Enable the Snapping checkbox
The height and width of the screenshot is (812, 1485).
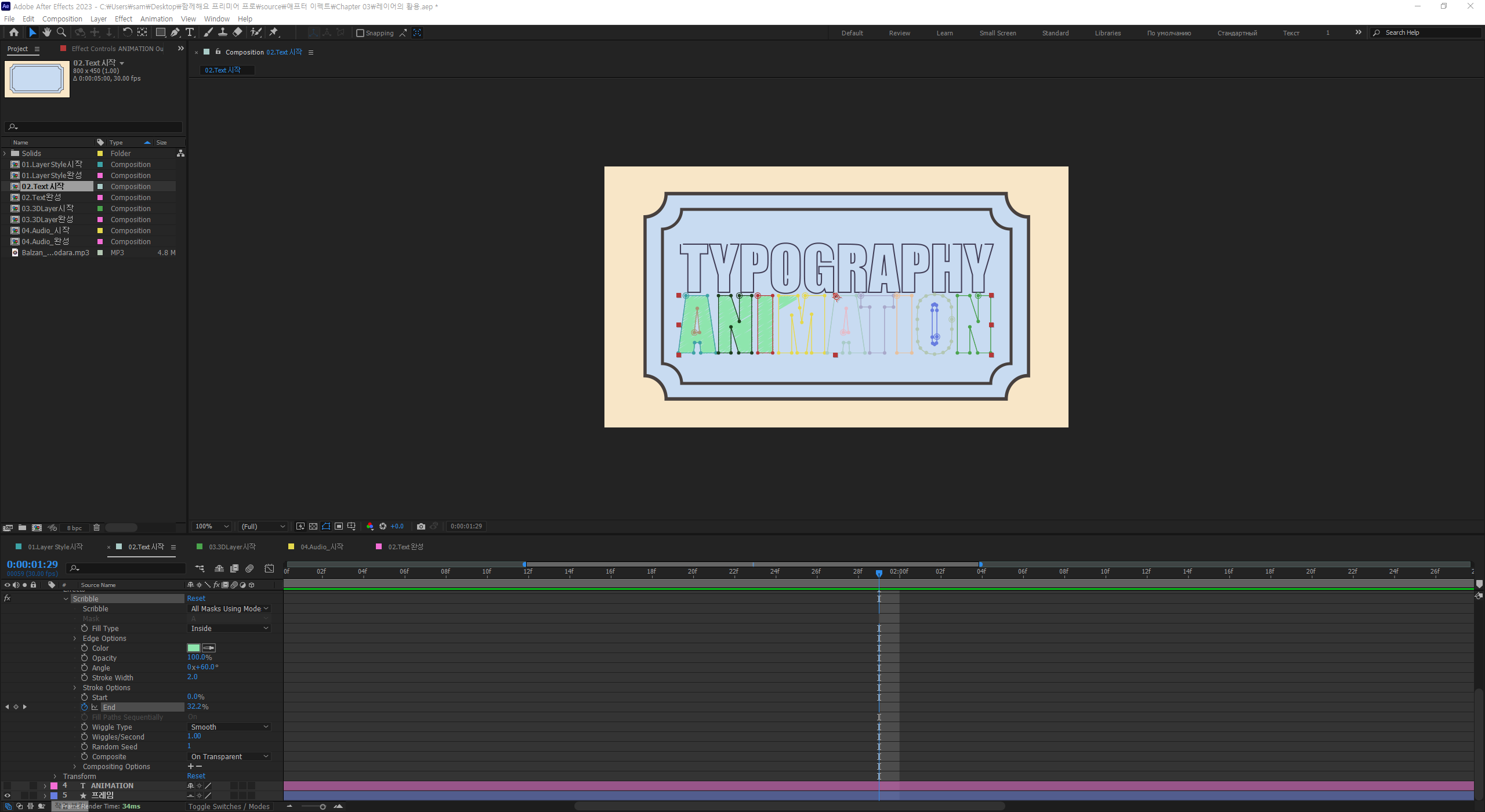pyautogui.click(x=360, y=33)
